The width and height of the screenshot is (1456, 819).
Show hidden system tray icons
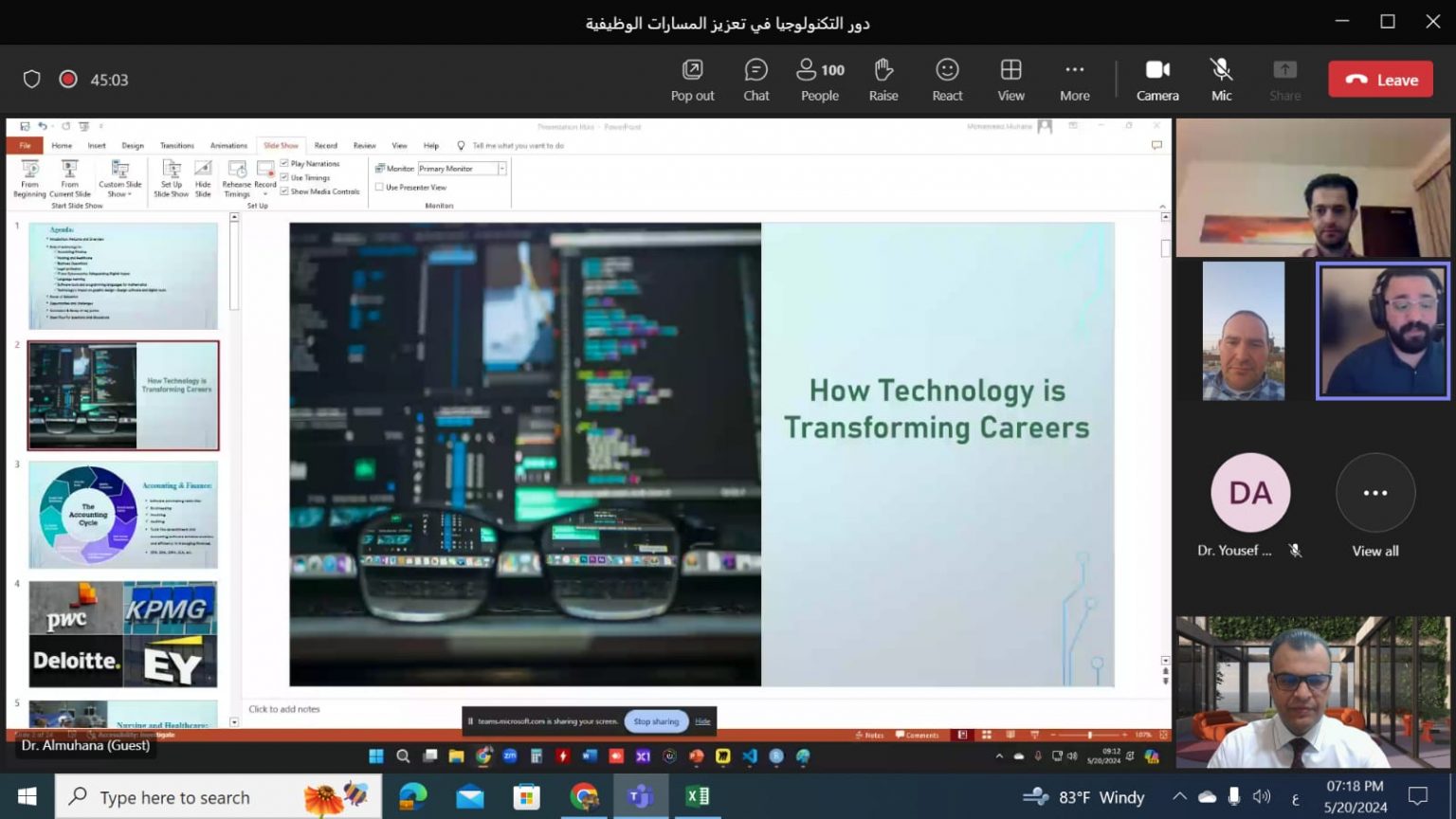pyautogui.click(x=1179, y=796)
